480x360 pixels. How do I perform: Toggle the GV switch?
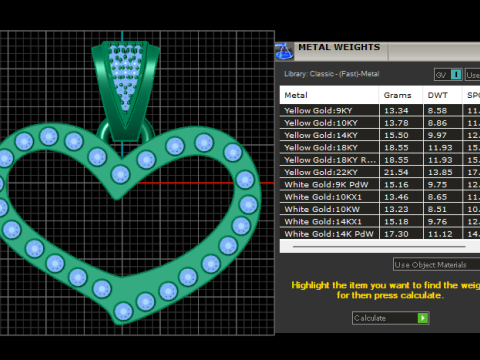(448, 75)
